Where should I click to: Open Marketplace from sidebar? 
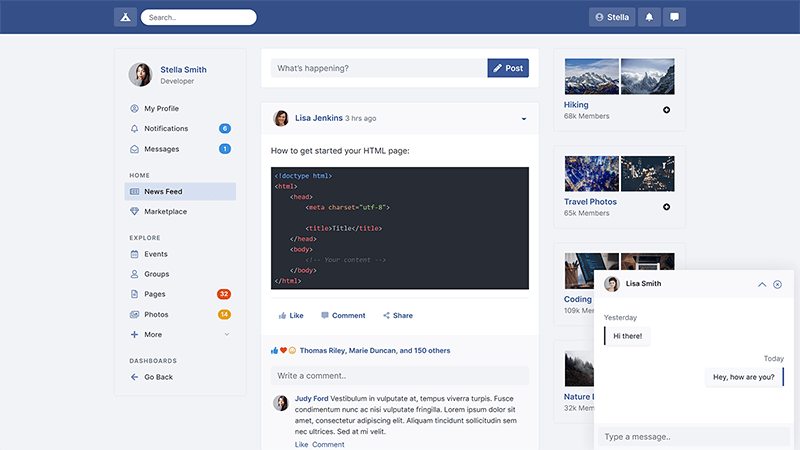click(165, 212)
